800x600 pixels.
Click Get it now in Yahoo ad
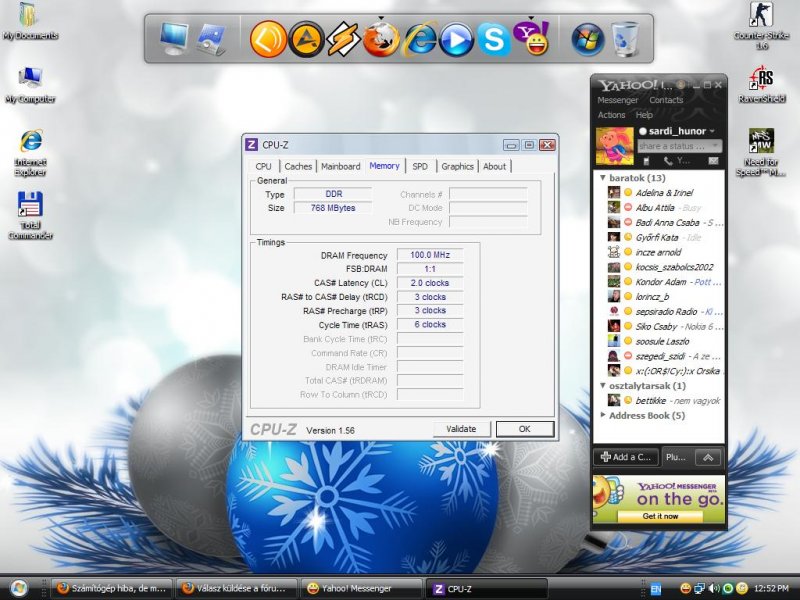(660, 516)
